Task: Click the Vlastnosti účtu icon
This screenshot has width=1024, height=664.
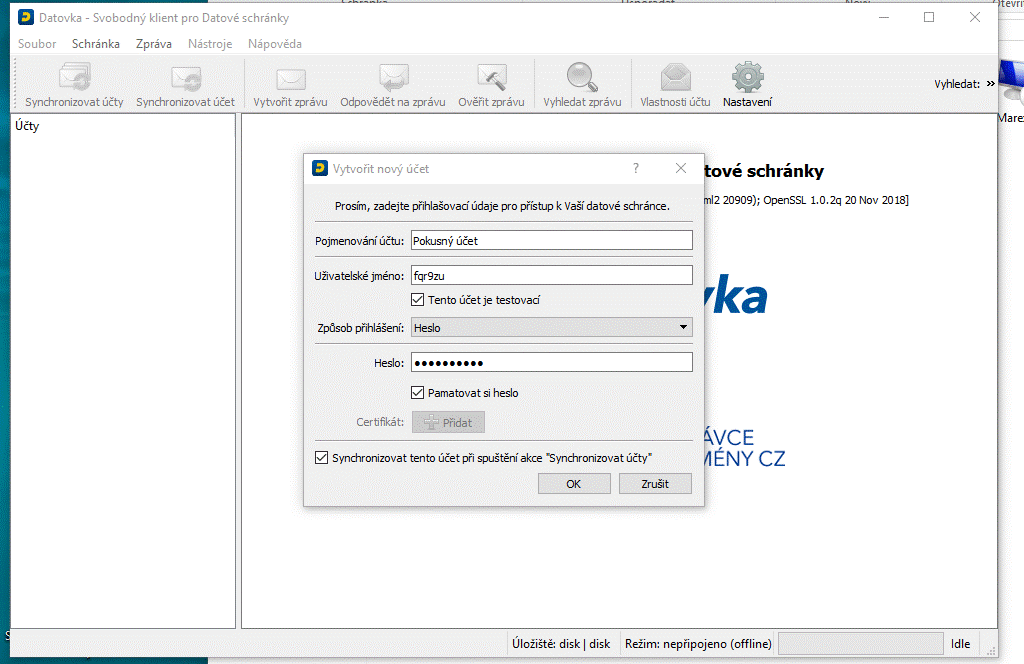Action: [x=675, y=78]
